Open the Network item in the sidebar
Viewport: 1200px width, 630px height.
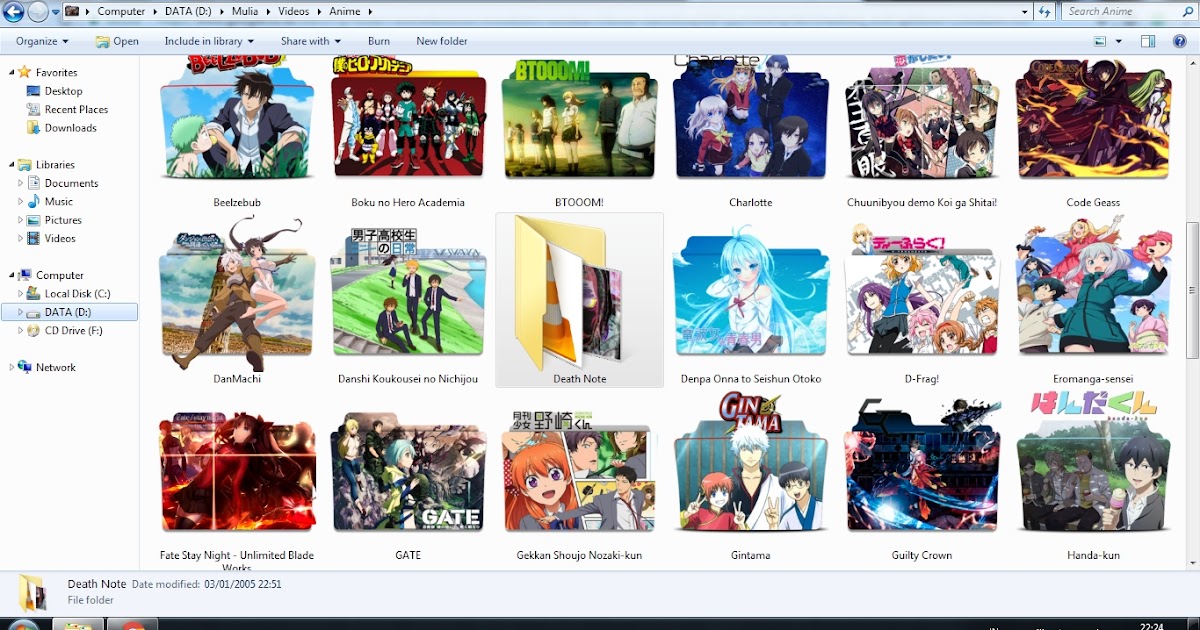click(55, 367)
